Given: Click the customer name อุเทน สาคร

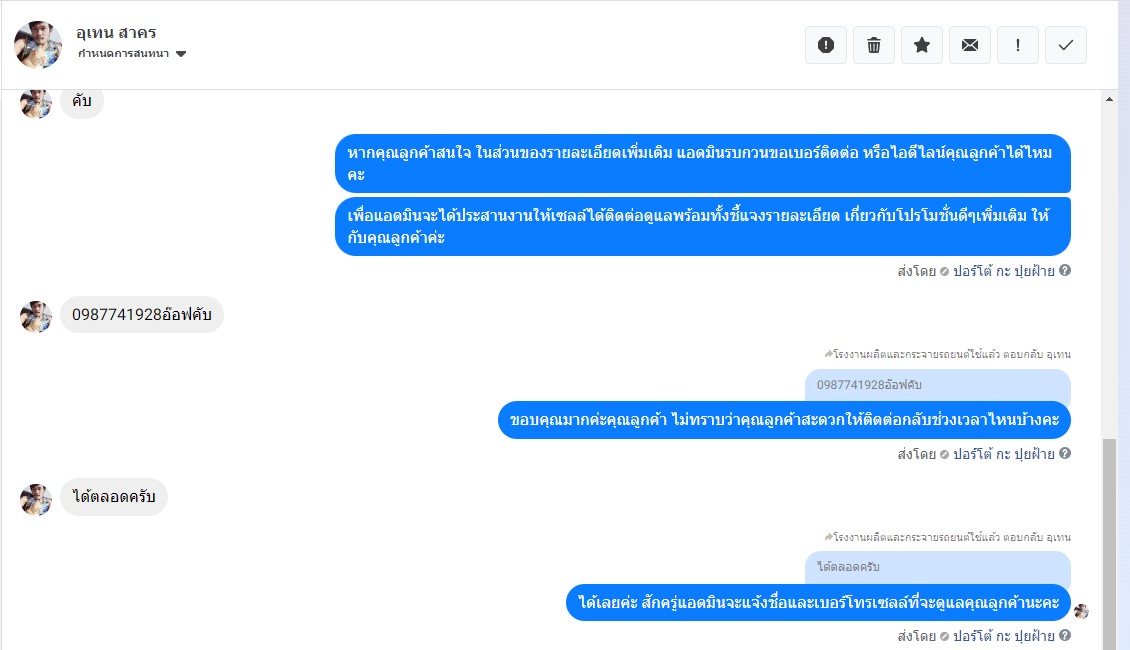Looking at the screenshot, I should (x=116, y=33).
